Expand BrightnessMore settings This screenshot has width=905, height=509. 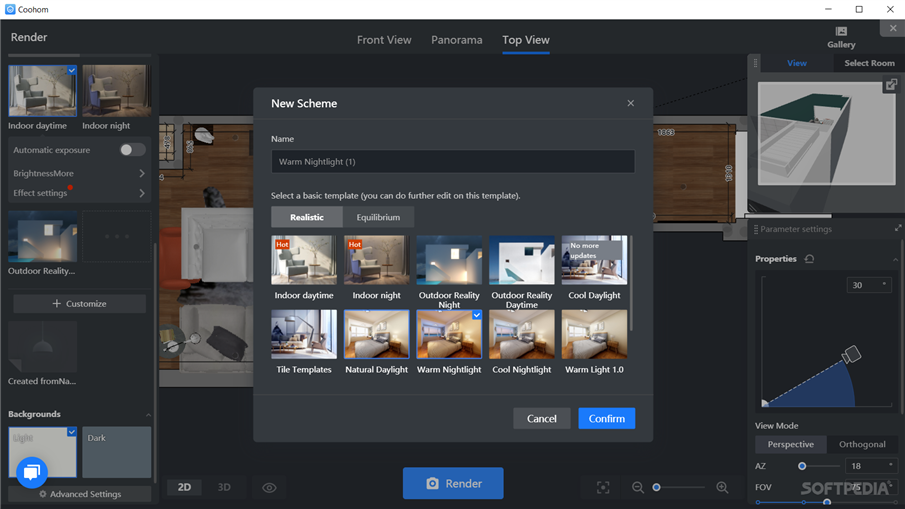[79, 173]
